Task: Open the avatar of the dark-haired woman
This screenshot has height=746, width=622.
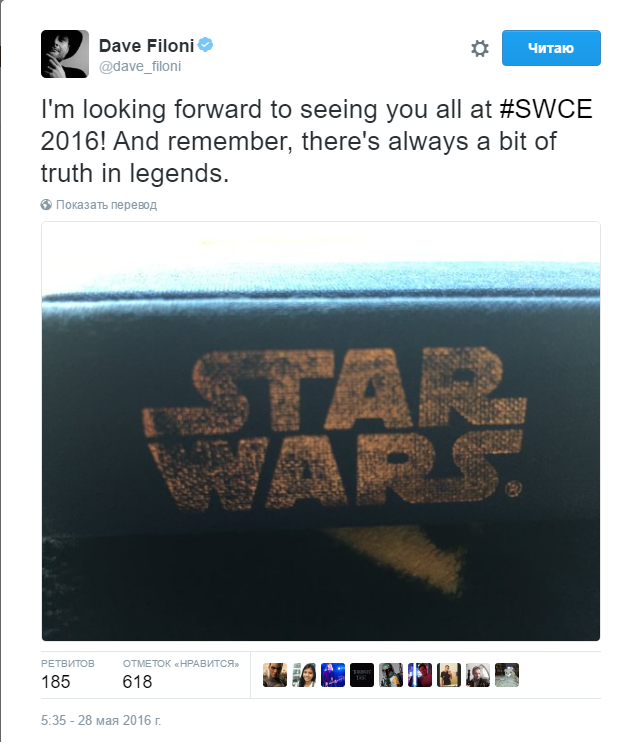Action: [304, 675]
